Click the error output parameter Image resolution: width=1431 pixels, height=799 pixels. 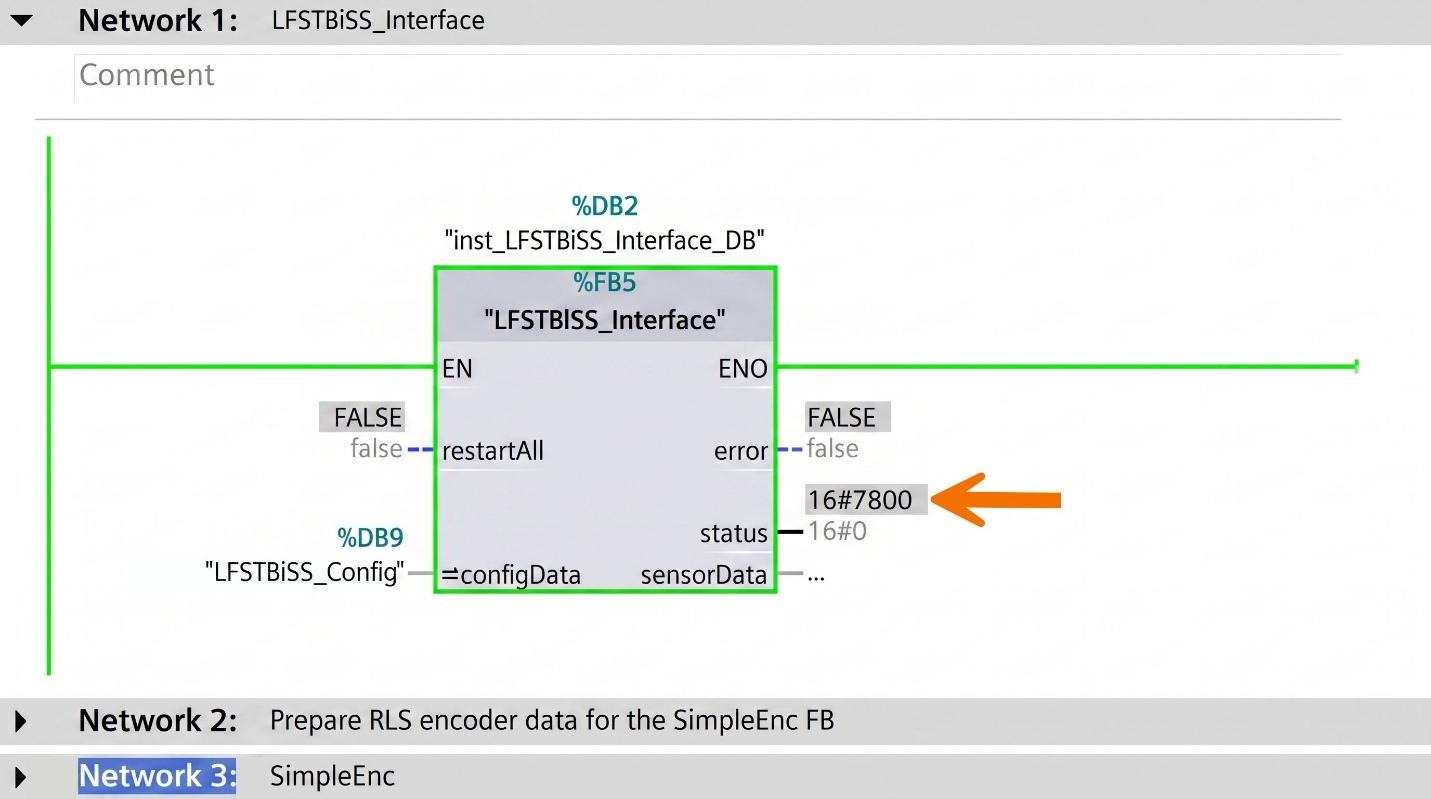click(741, 451)
